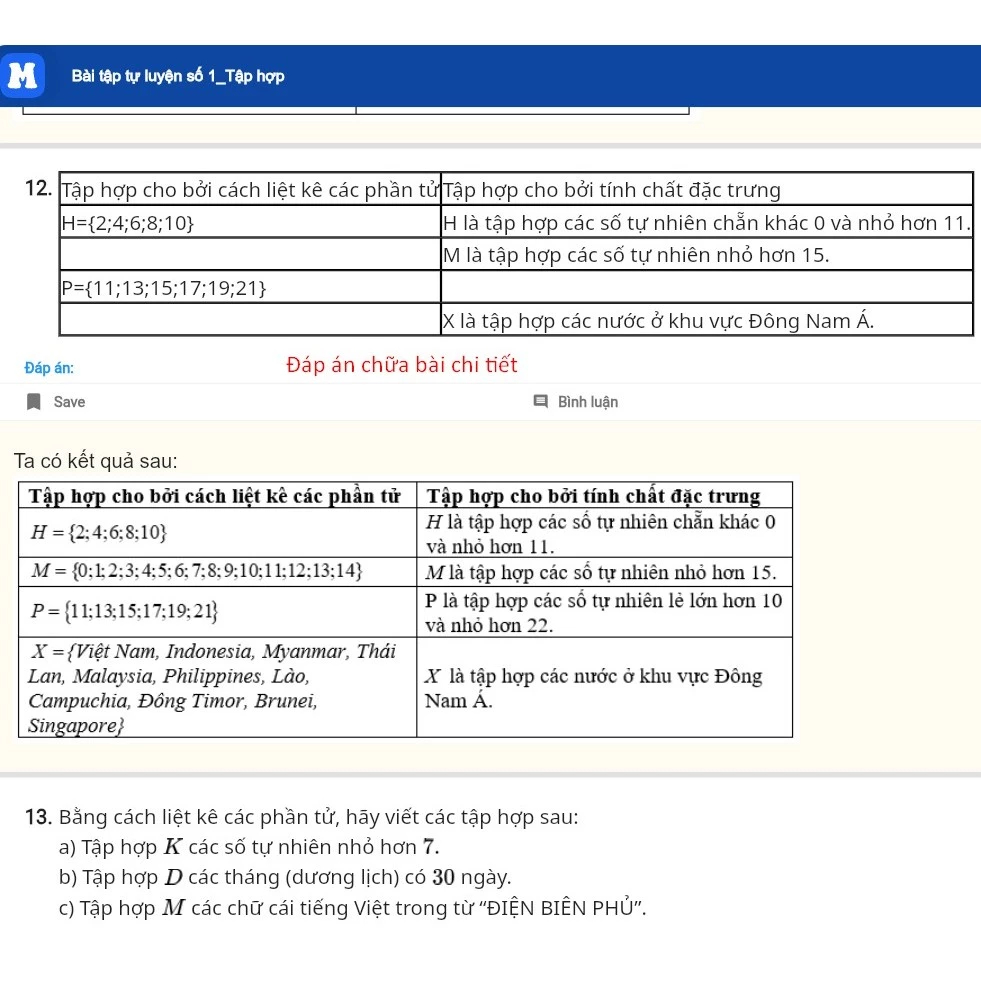Click the header title Bài tập tự luyện số 1_Tập hợp

coord(178,76)
